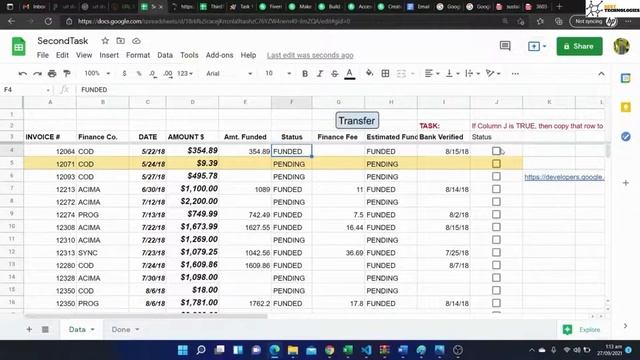
Task: Click the Transfer button
Action: pos(357,120)
